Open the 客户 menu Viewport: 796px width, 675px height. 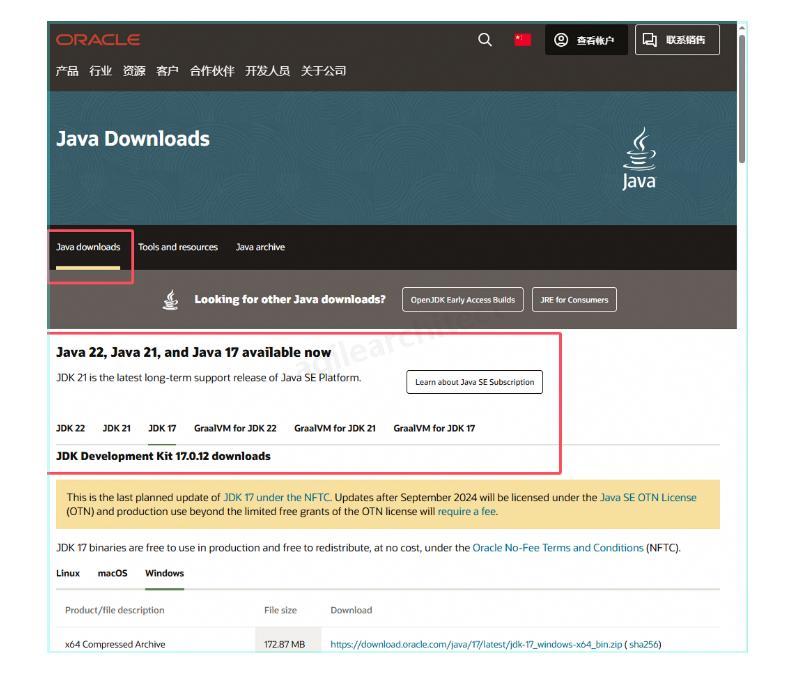(x=168, y=71)
